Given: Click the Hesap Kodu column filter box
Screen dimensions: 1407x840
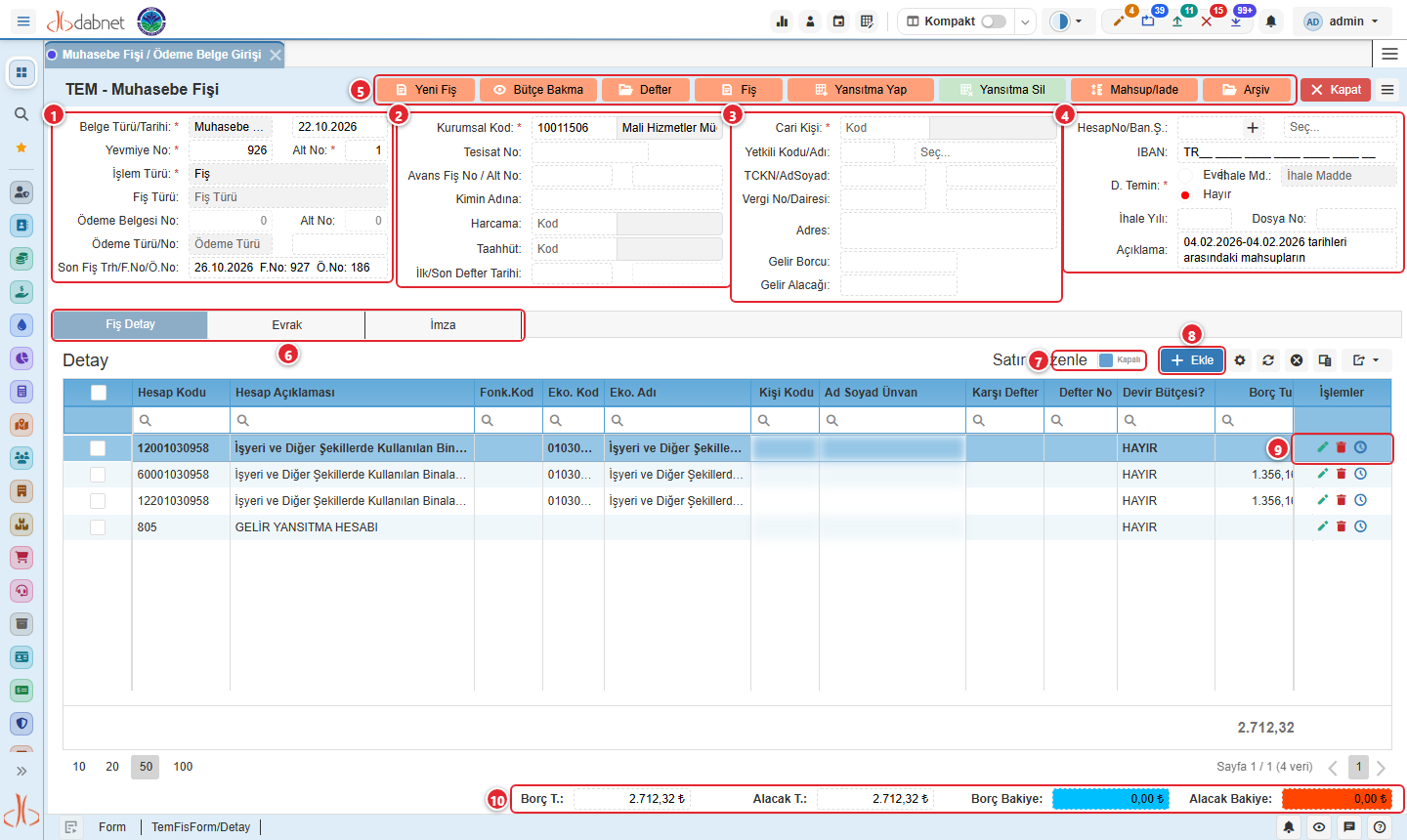Looking at the screenshot, I should (x=182, y=420).
